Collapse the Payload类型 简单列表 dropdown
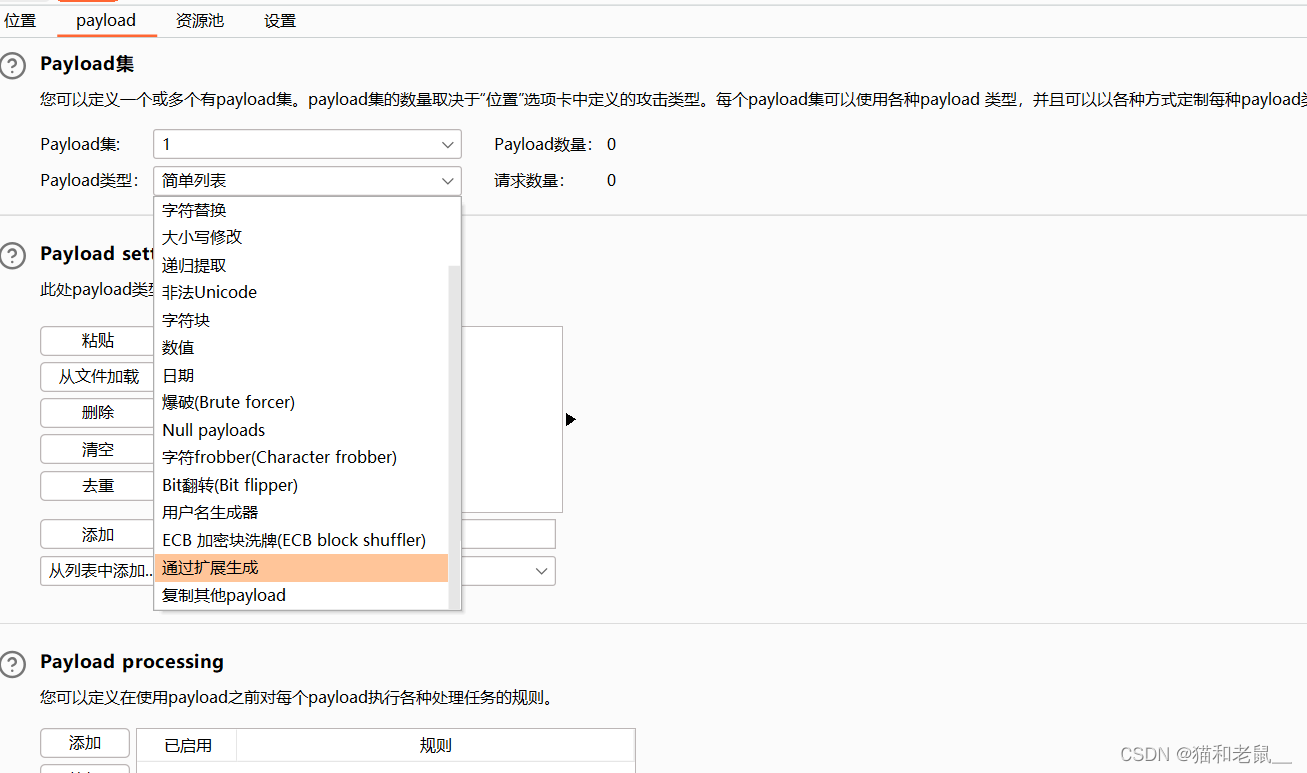The width and height of the screenshot is (1307, 773). coord(307,181)
